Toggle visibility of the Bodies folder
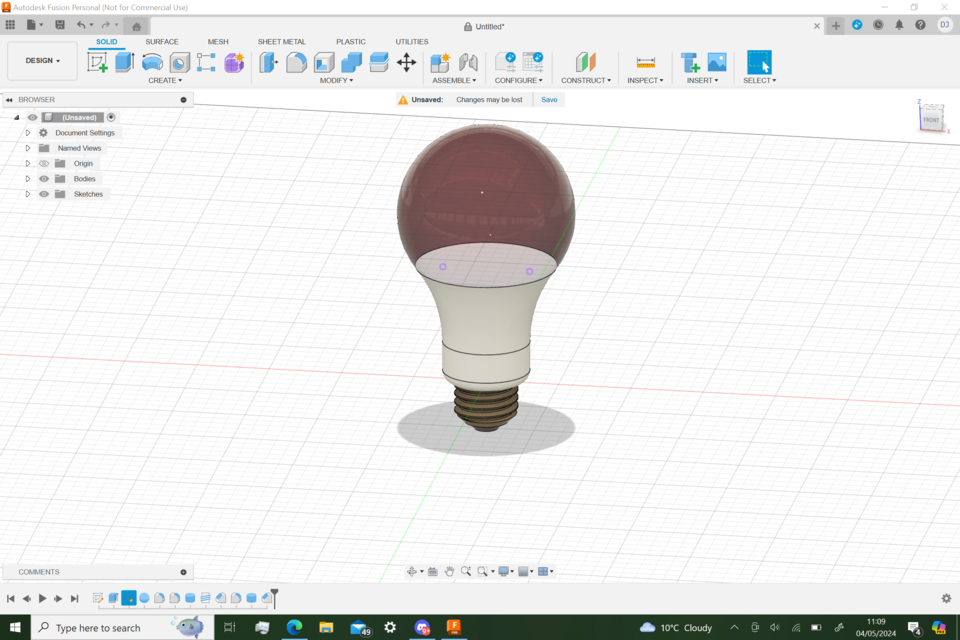 click(44, 178)
